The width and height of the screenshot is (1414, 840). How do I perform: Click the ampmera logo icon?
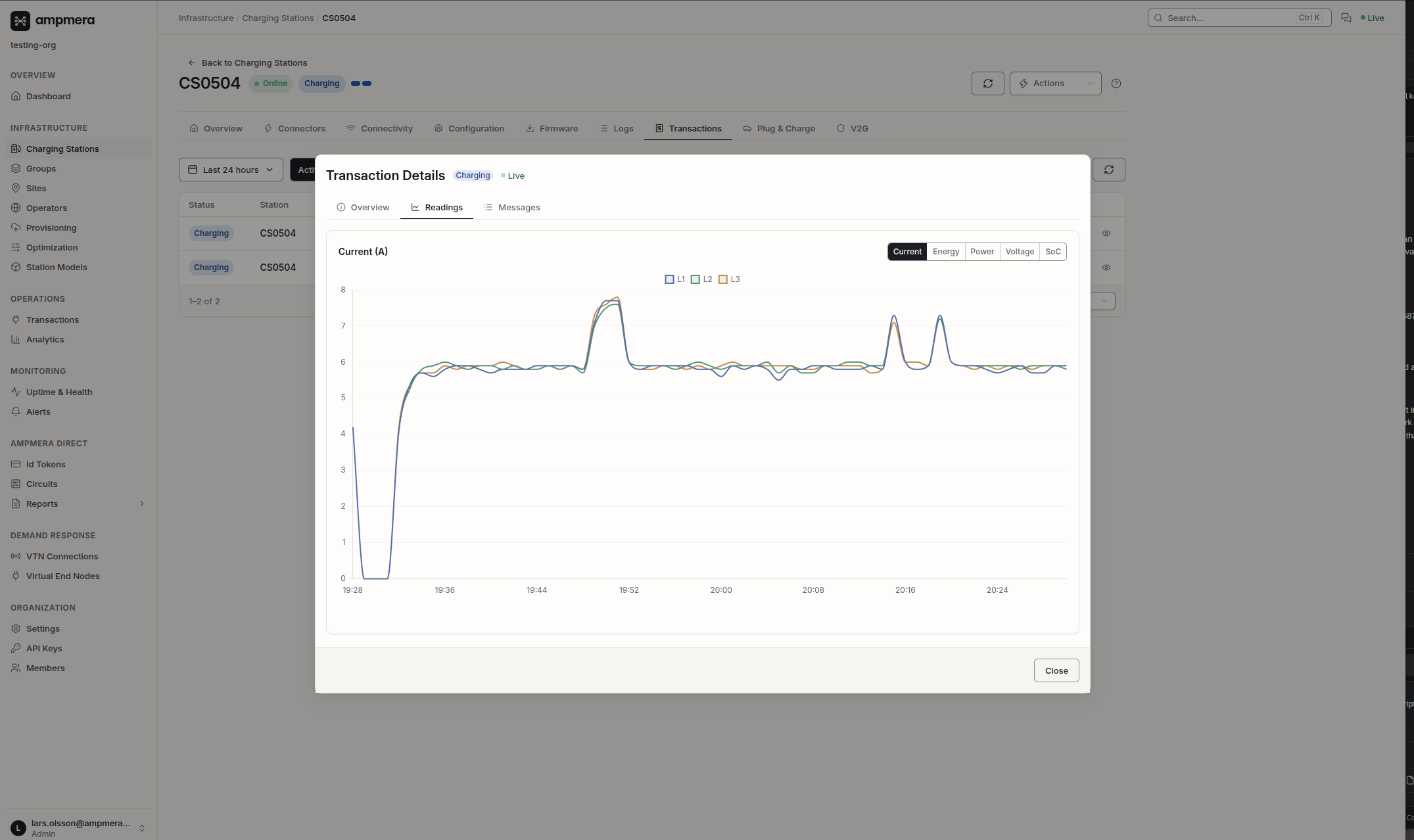(x=20, y=20)
